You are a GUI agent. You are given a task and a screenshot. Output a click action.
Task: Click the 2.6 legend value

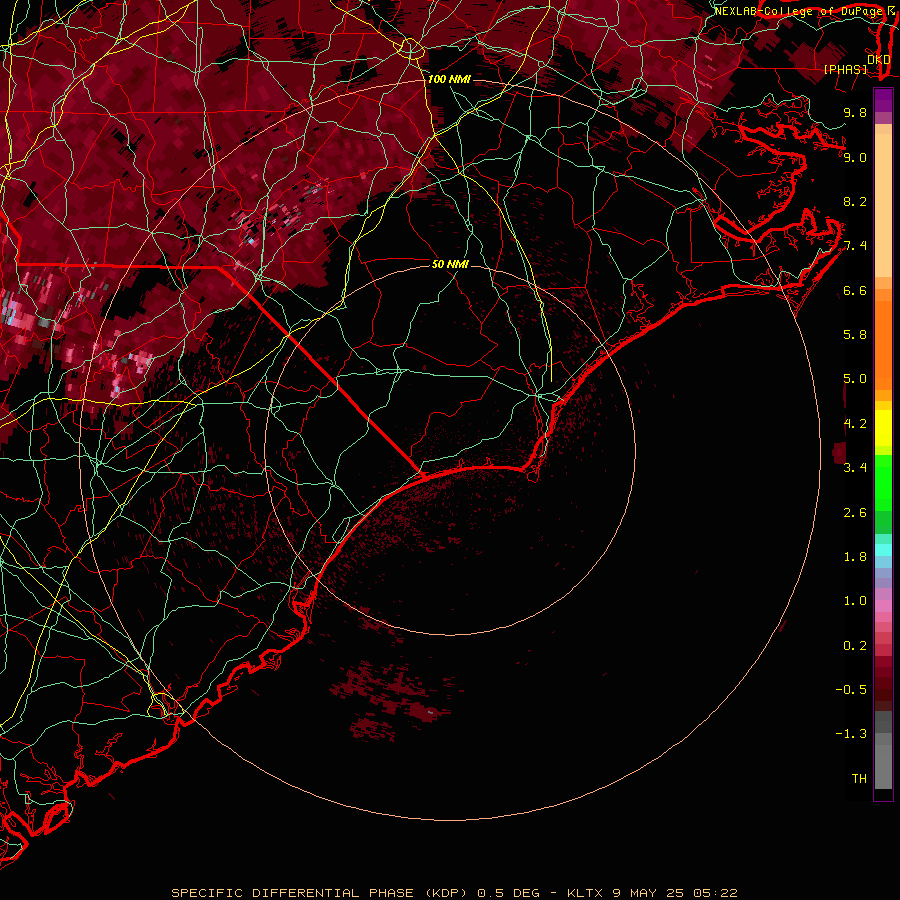pos(855,513)
